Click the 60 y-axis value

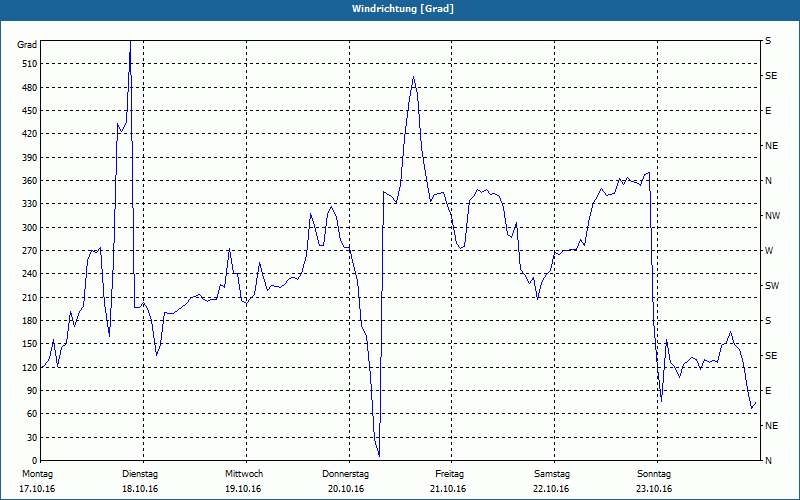(32, 414)
